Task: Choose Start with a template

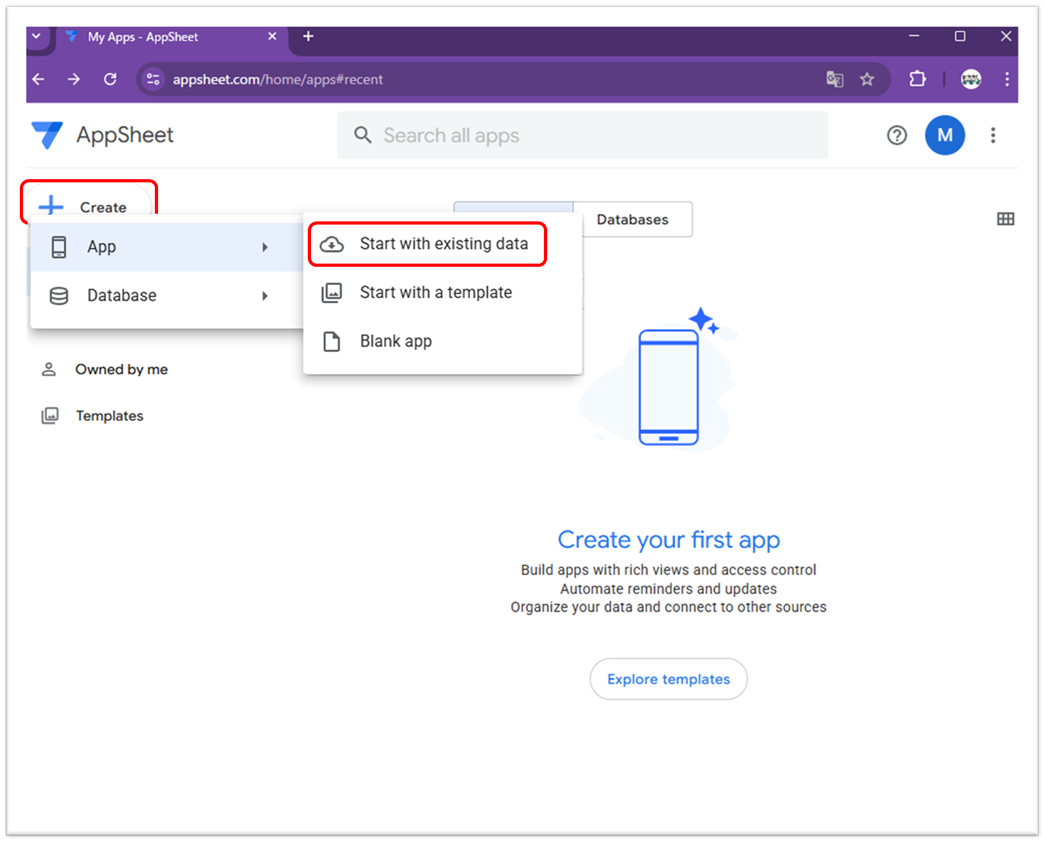Action: tap(435, 293)
